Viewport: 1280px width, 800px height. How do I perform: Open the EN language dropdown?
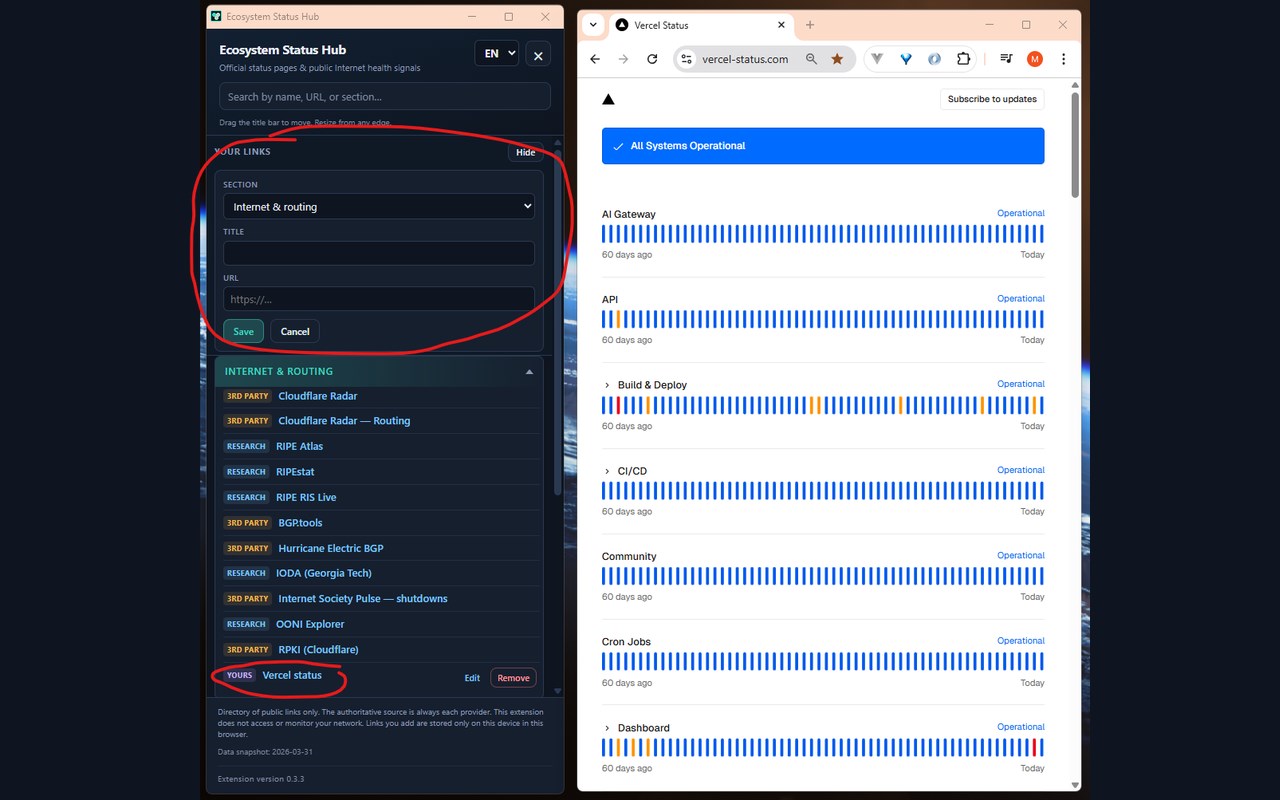(496, 54)
